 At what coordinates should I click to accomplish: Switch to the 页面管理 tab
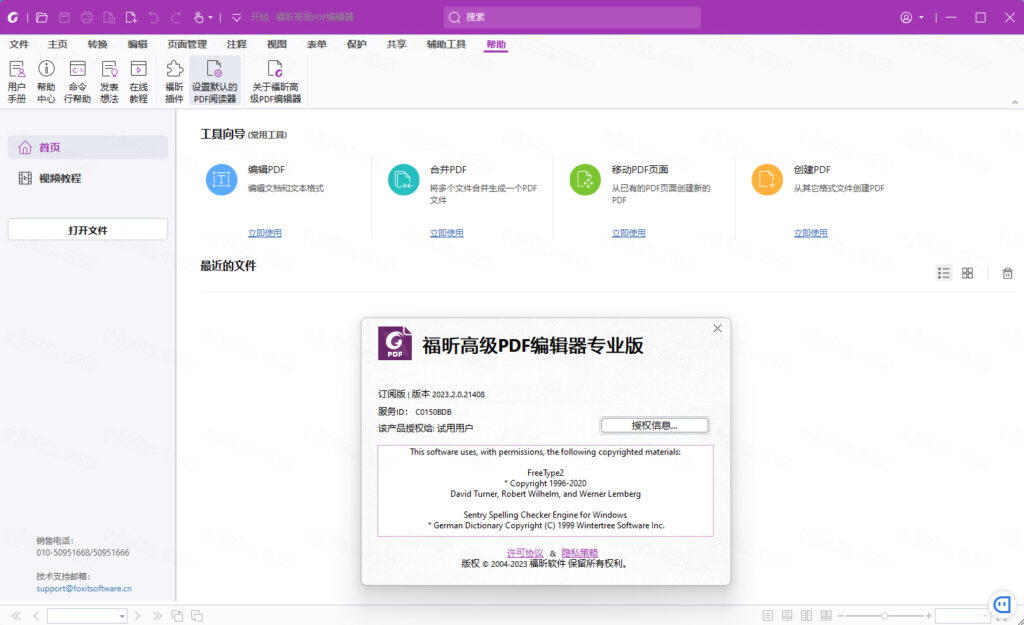click(x=187, y=44)
